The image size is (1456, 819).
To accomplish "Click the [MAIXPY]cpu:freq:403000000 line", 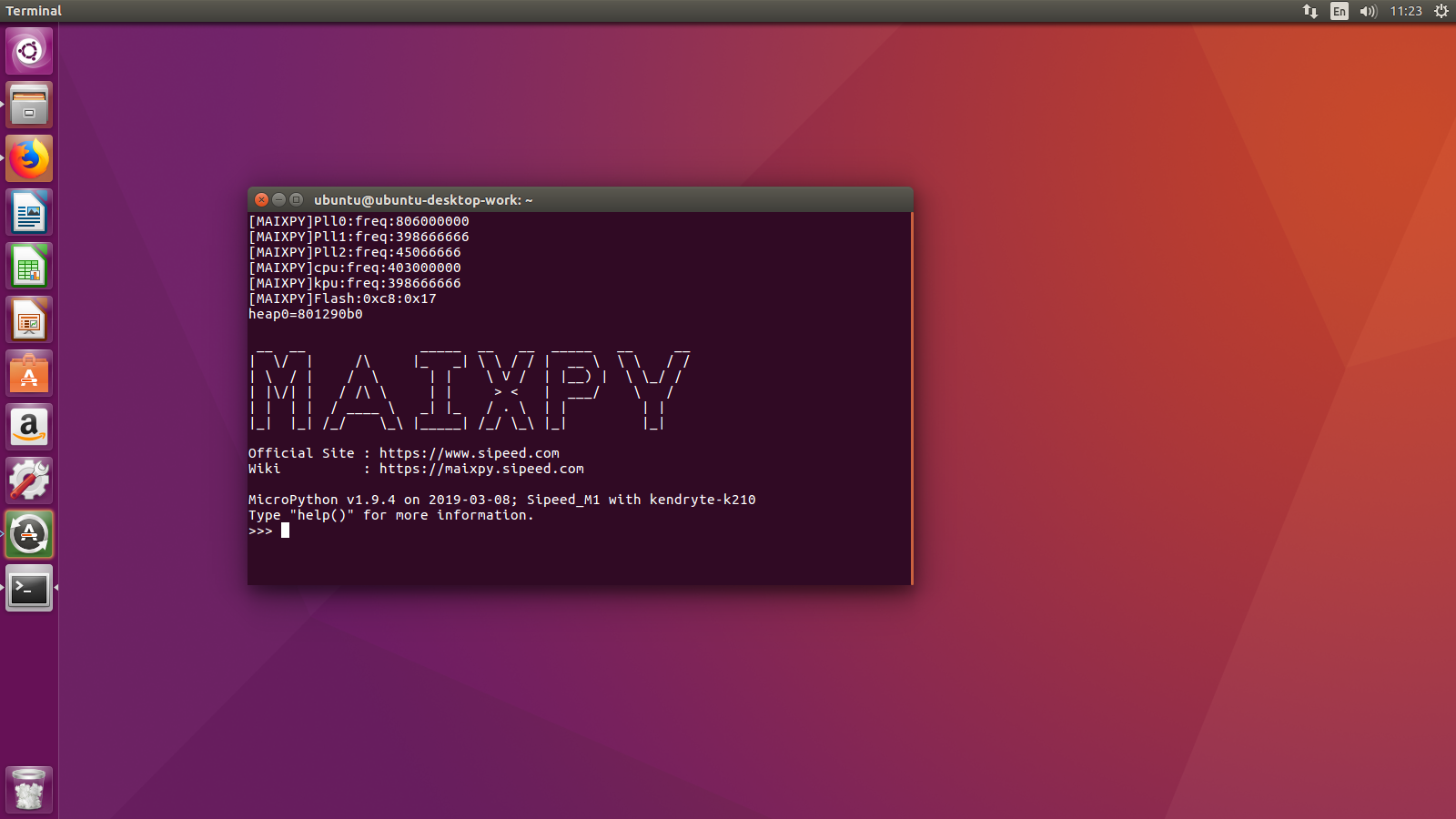I will [x=355, y=268].
